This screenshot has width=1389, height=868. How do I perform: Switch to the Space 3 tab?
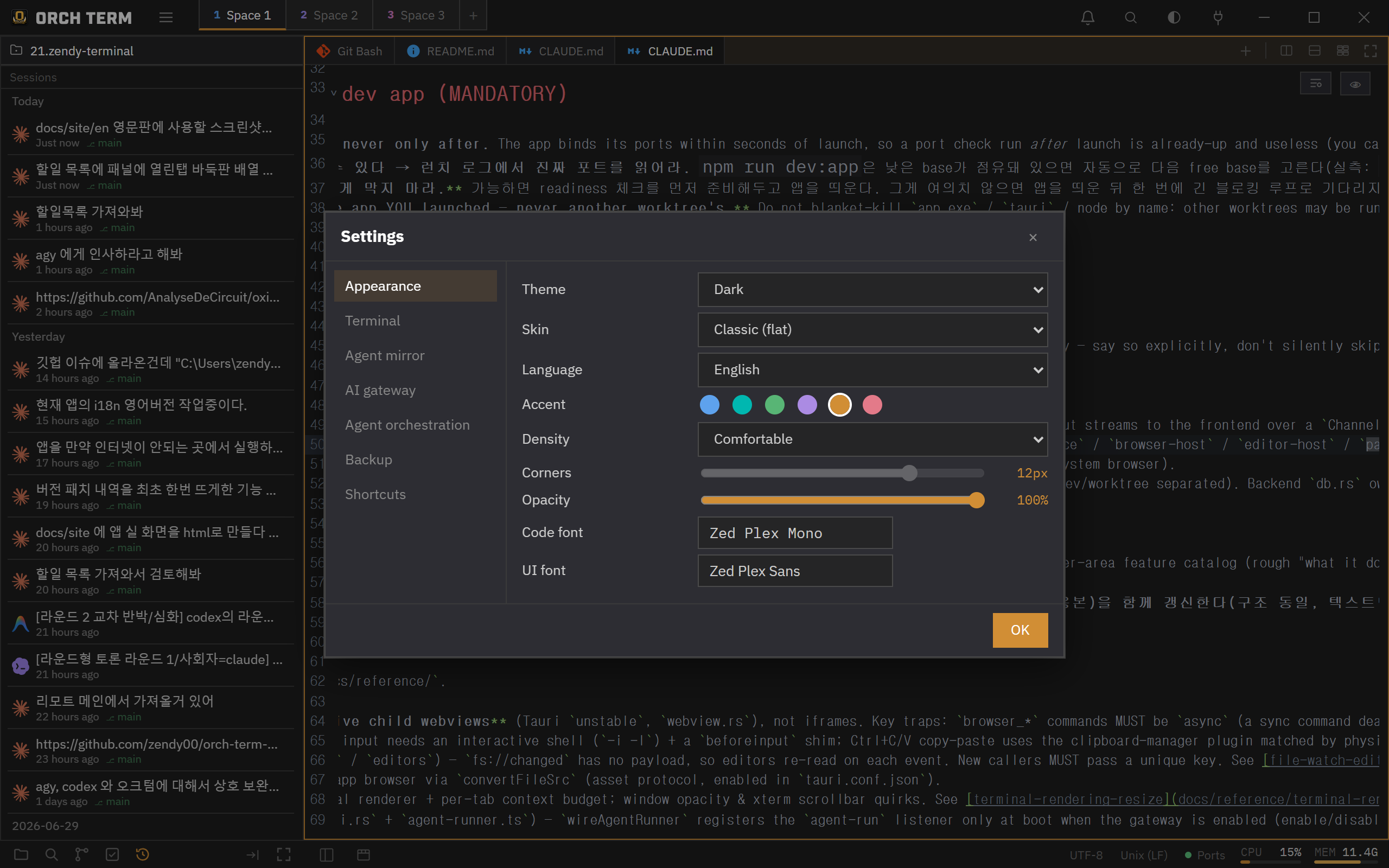click(416, 16)
